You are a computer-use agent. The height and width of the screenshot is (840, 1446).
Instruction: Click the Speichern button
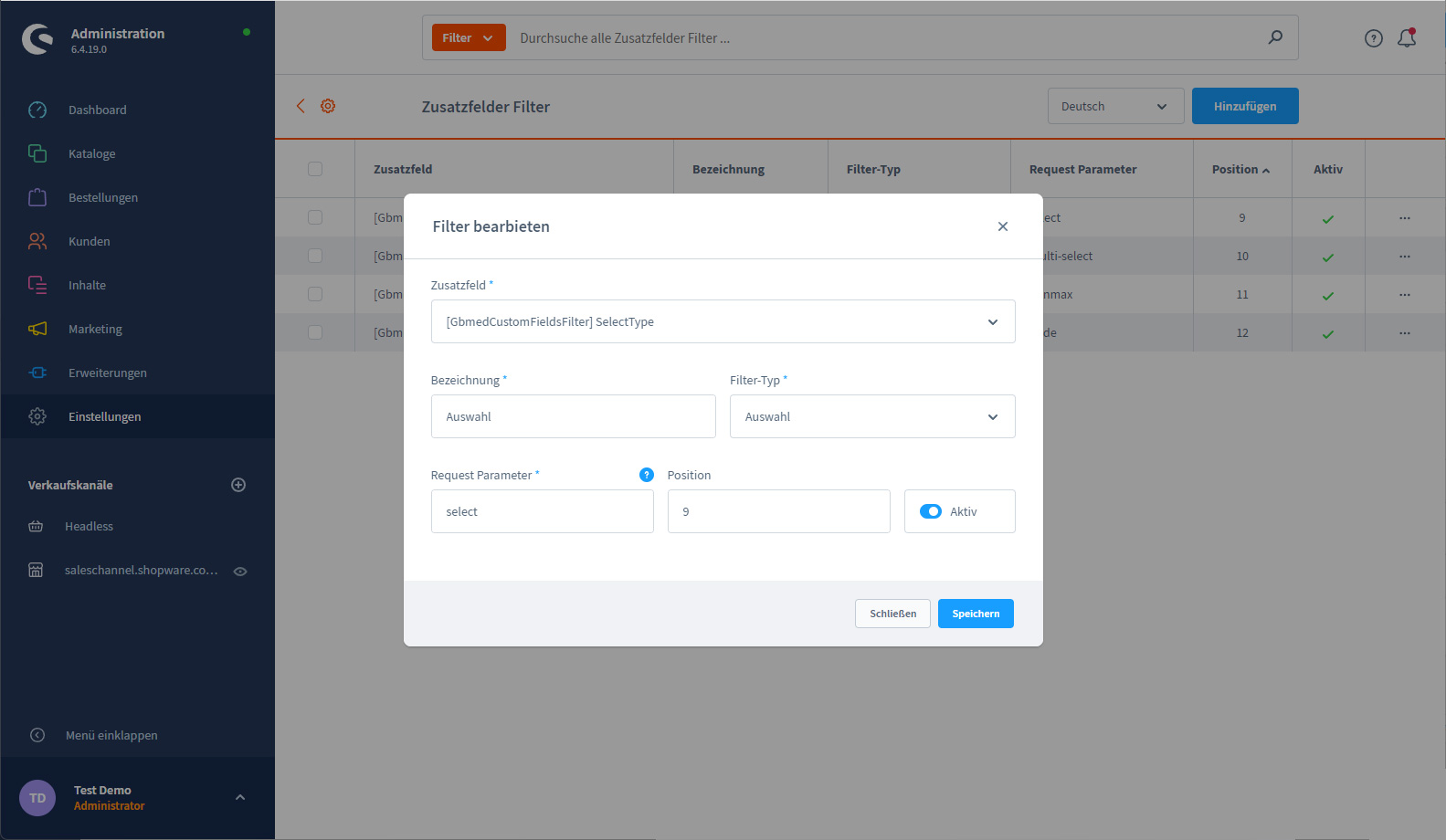[976, 614]
